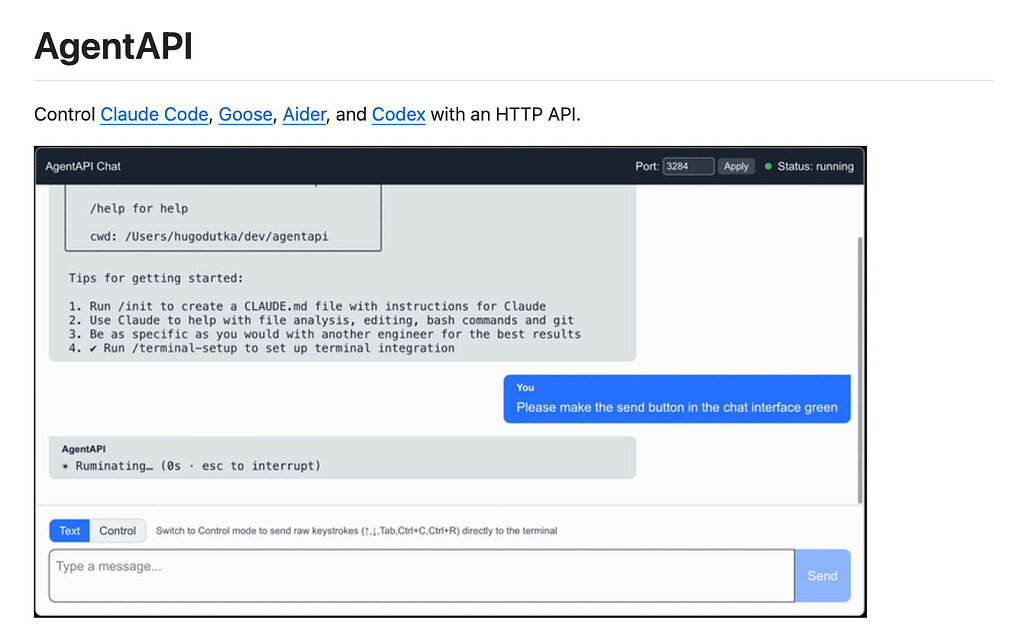Viewport: 1023px width, 639px height.
Task: Select the blue You message bubble
Action: (676, 398)
